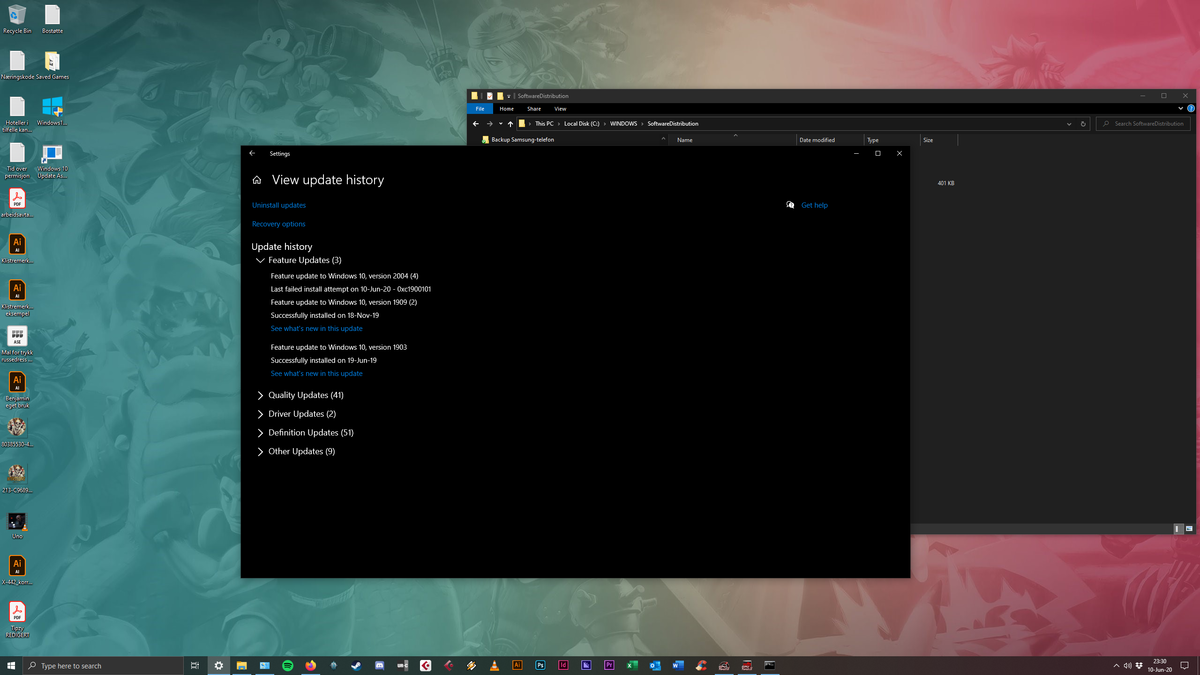Screen dimensions: 1200x675
Task: Open Spotify from the taskbar
Action: pos(288,665)
